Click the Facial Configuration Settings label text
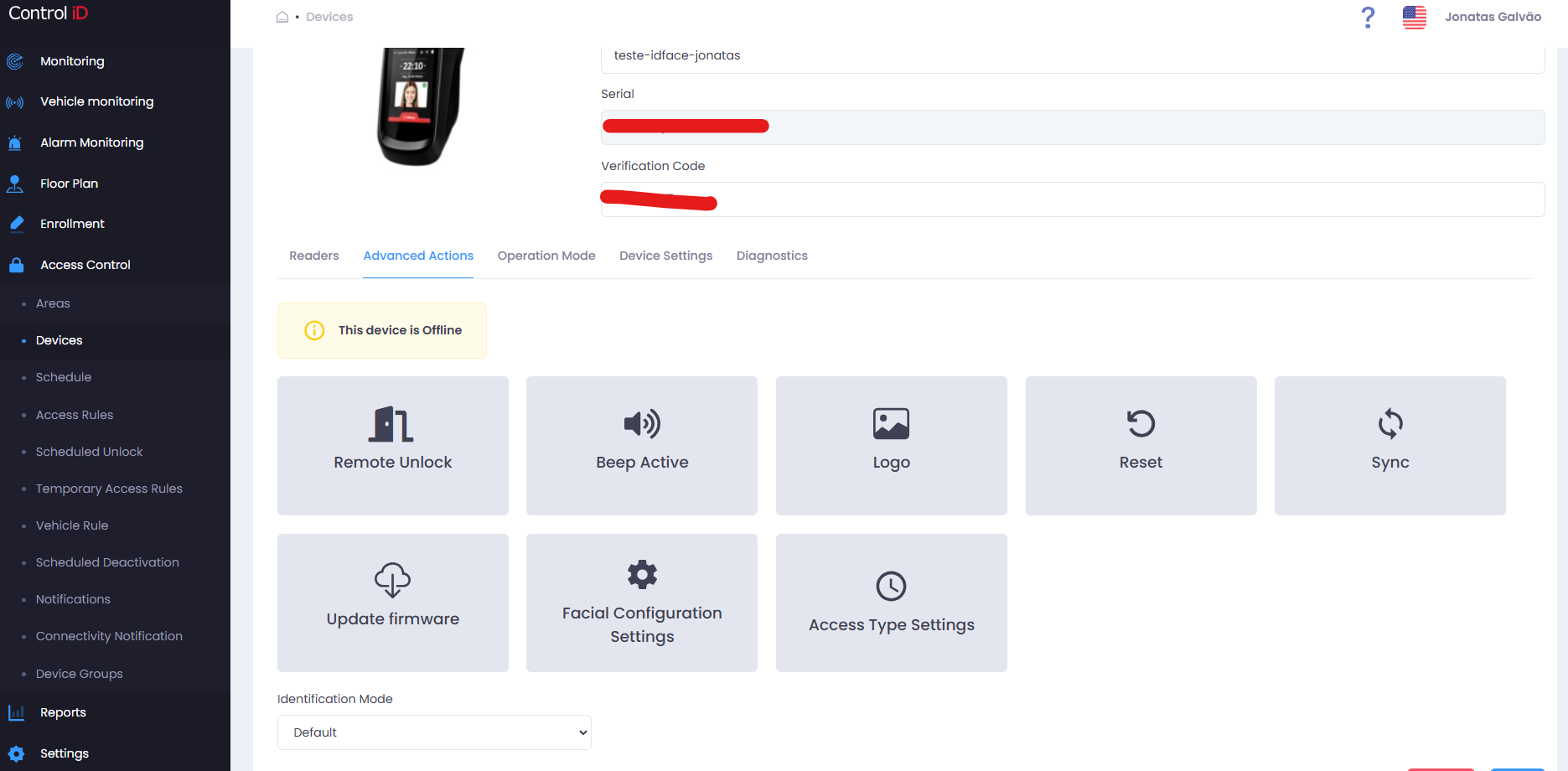The height and width of the screenshot is (771, 1568). pos(642,624)
